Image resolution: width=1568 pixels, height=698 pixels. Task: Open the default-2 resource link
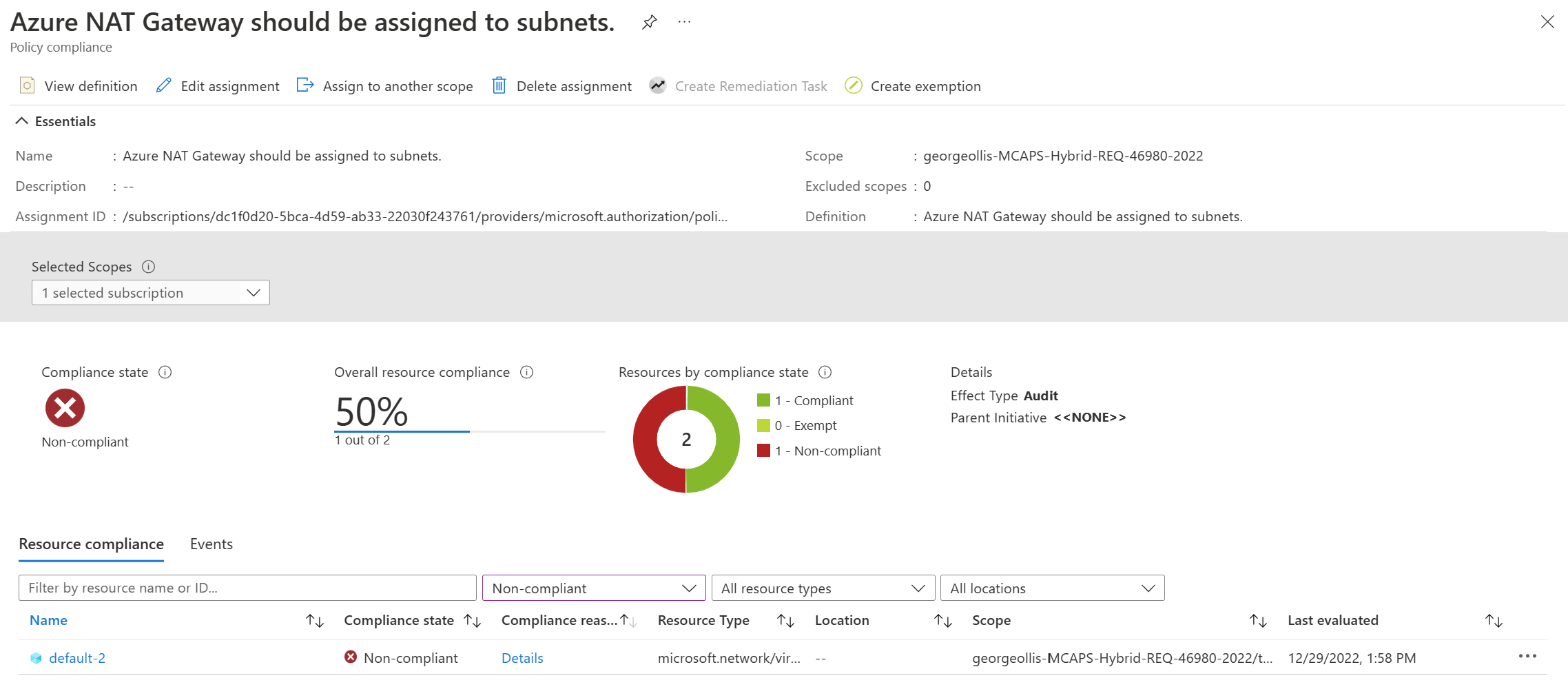[x=77, y=658]
